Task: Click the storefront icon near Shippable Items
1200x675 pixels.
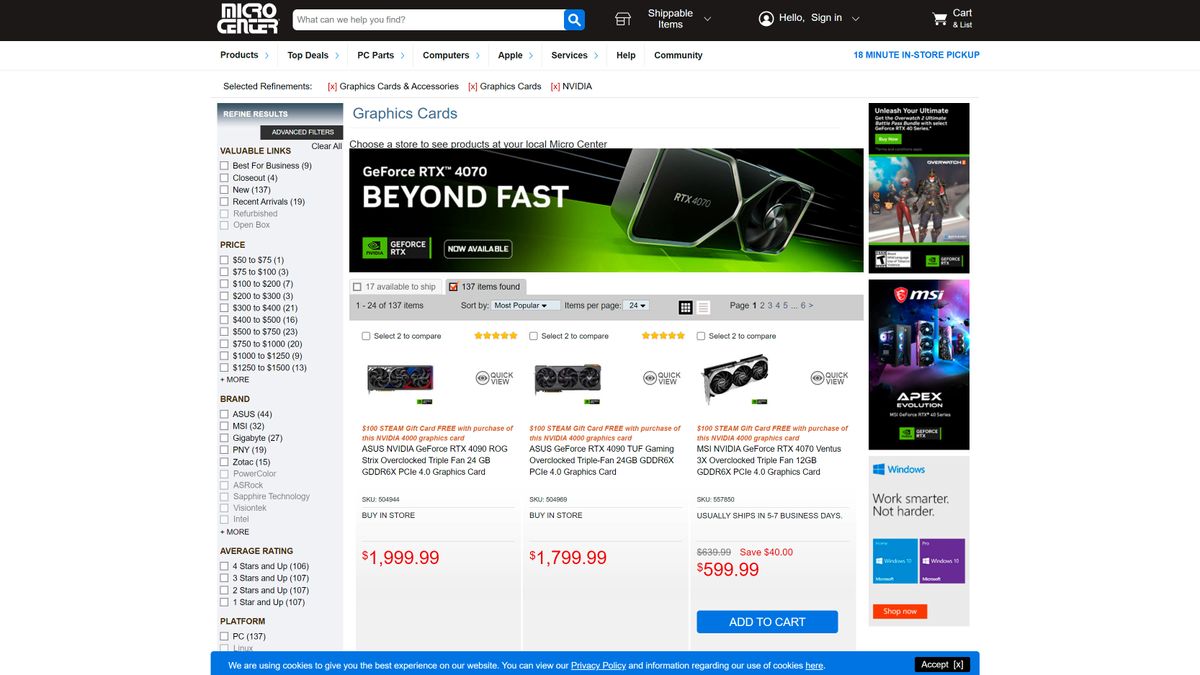Action: coord(622,18)
